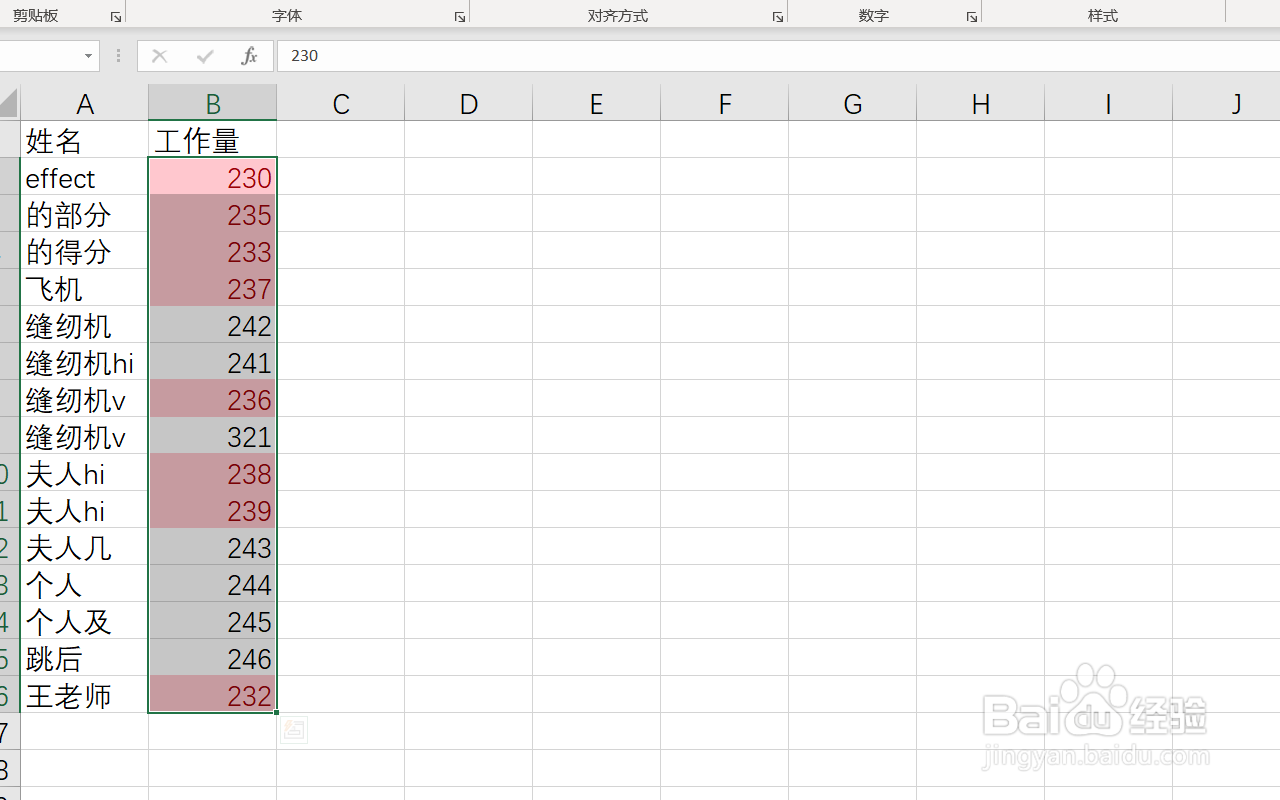This screenshot has width=1280, height=800.
Task: Open the Number group dialog launcher
Action: (x=972, y=17)
